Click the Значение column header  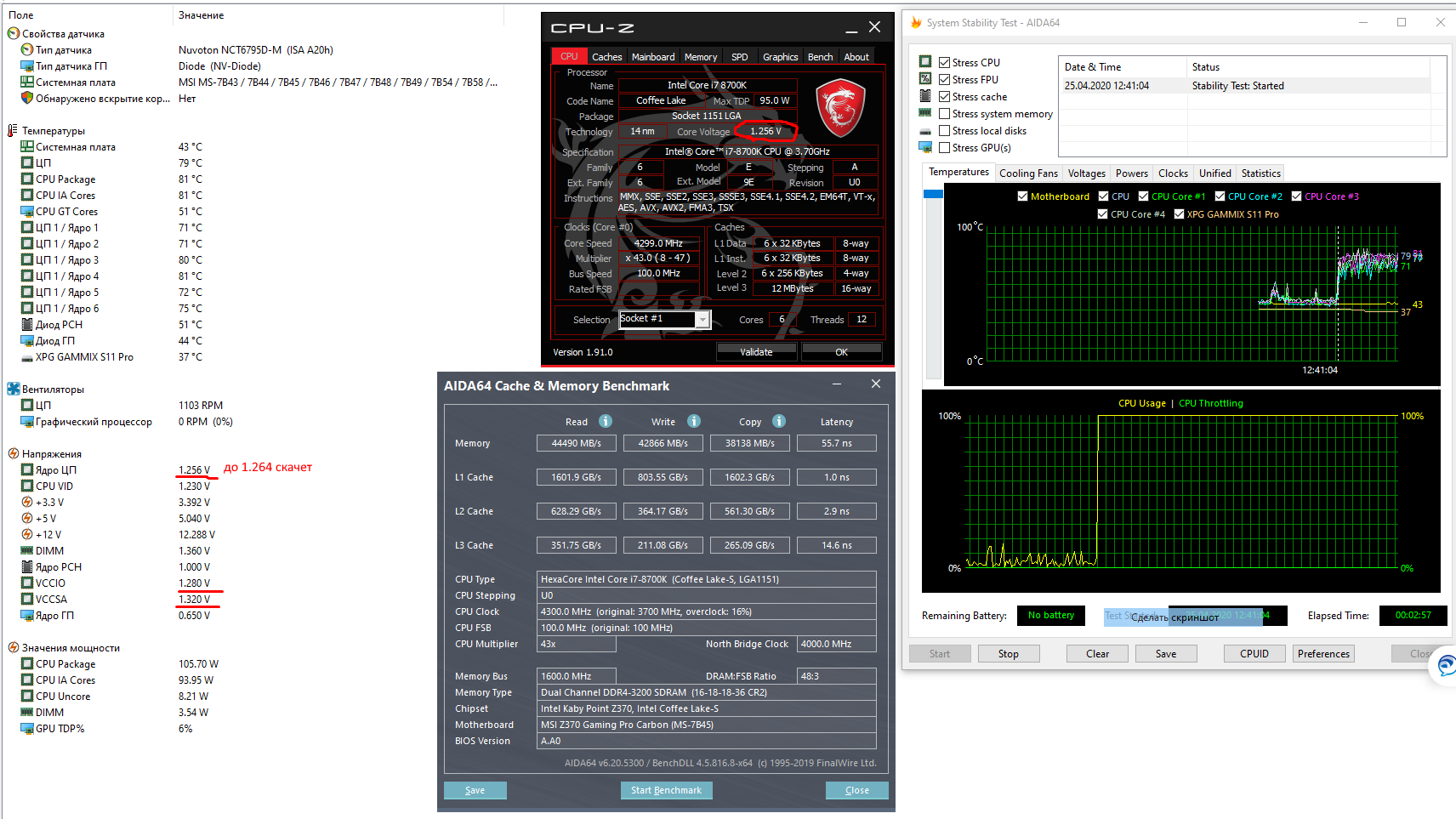pyautogui.click(x=340, y=15)
